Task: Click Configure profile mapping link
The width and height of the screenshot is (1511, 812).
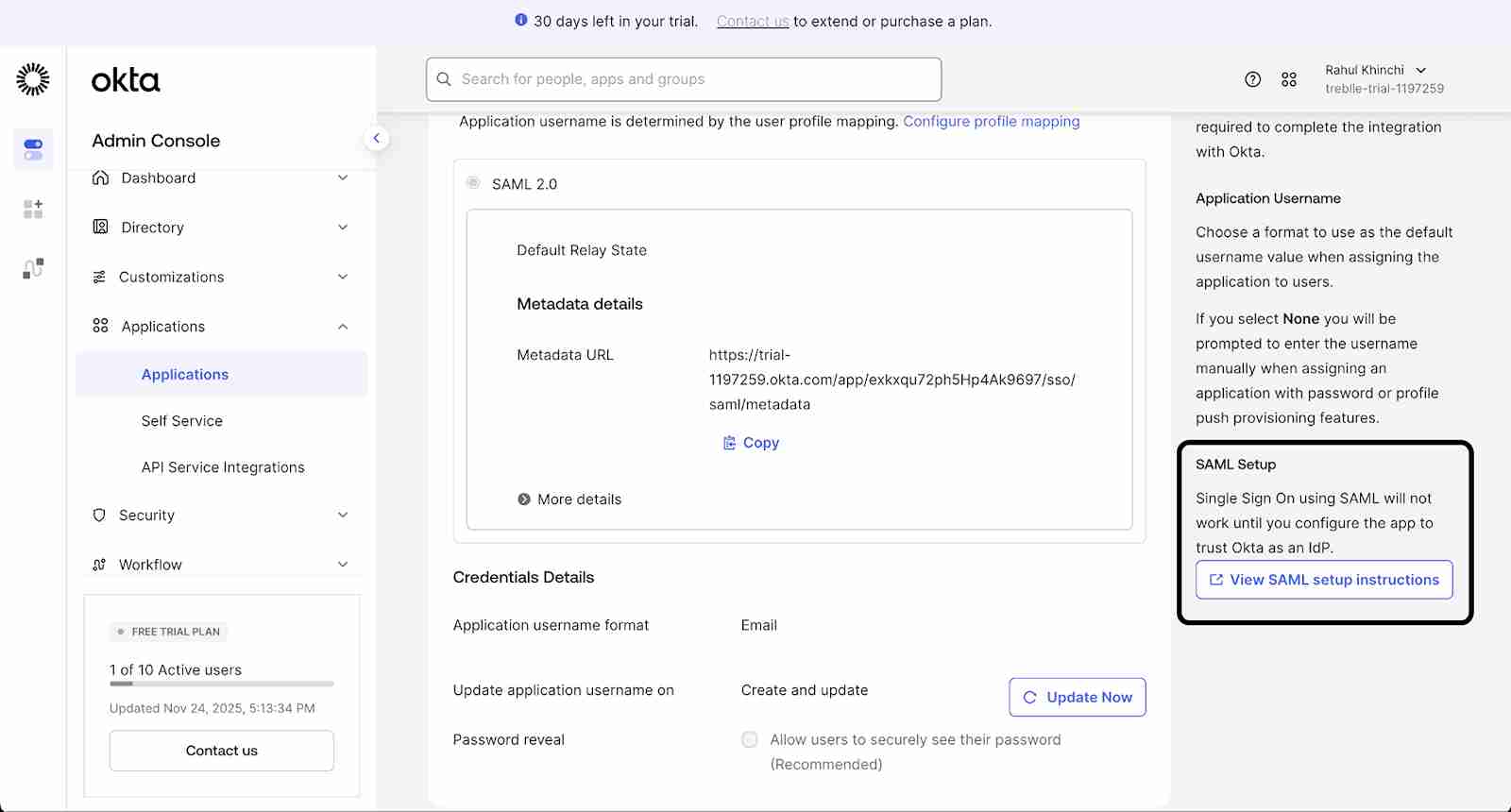Action: (x=992, y=121)
